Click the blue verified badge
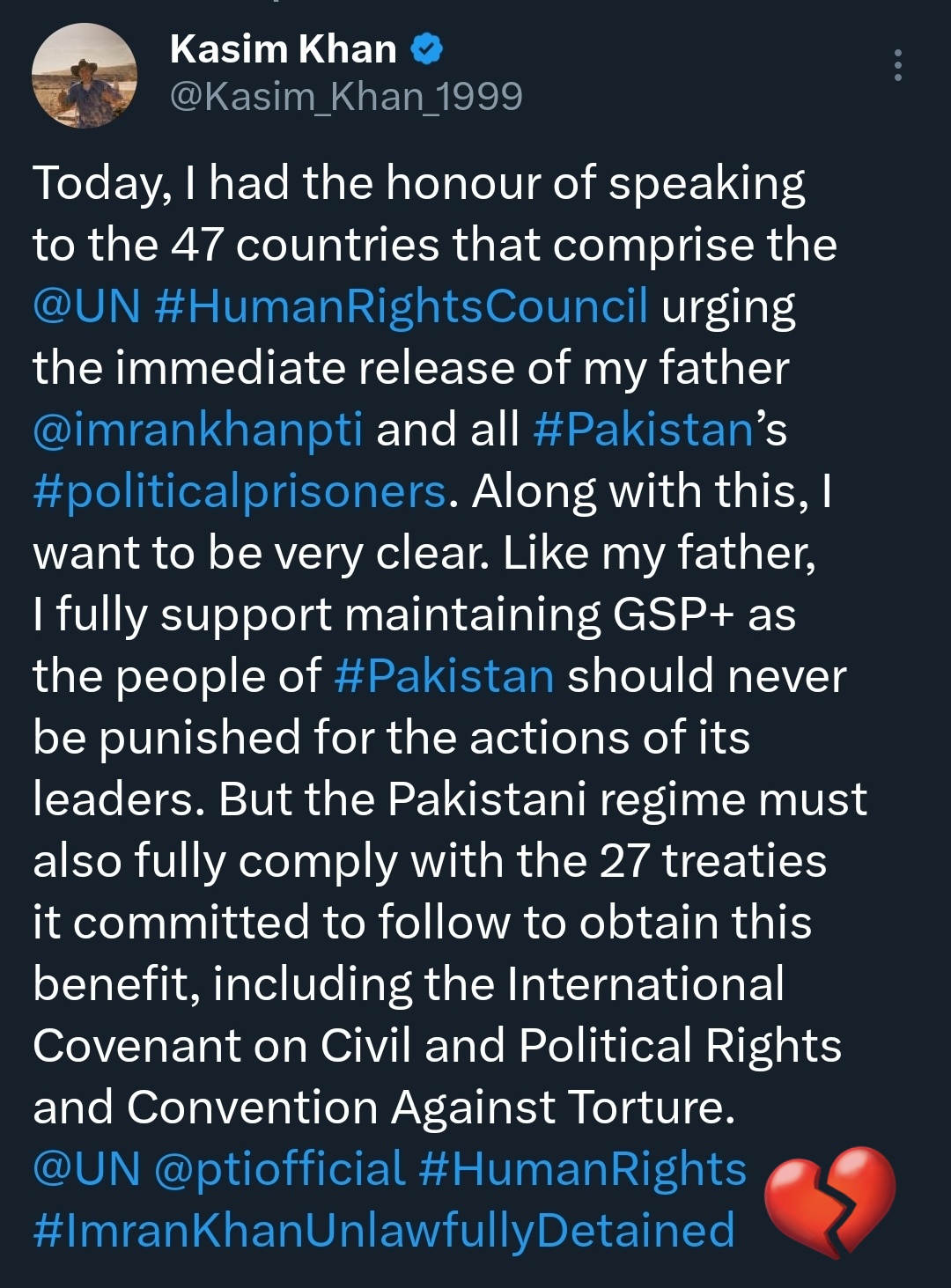 click(427, 49)
